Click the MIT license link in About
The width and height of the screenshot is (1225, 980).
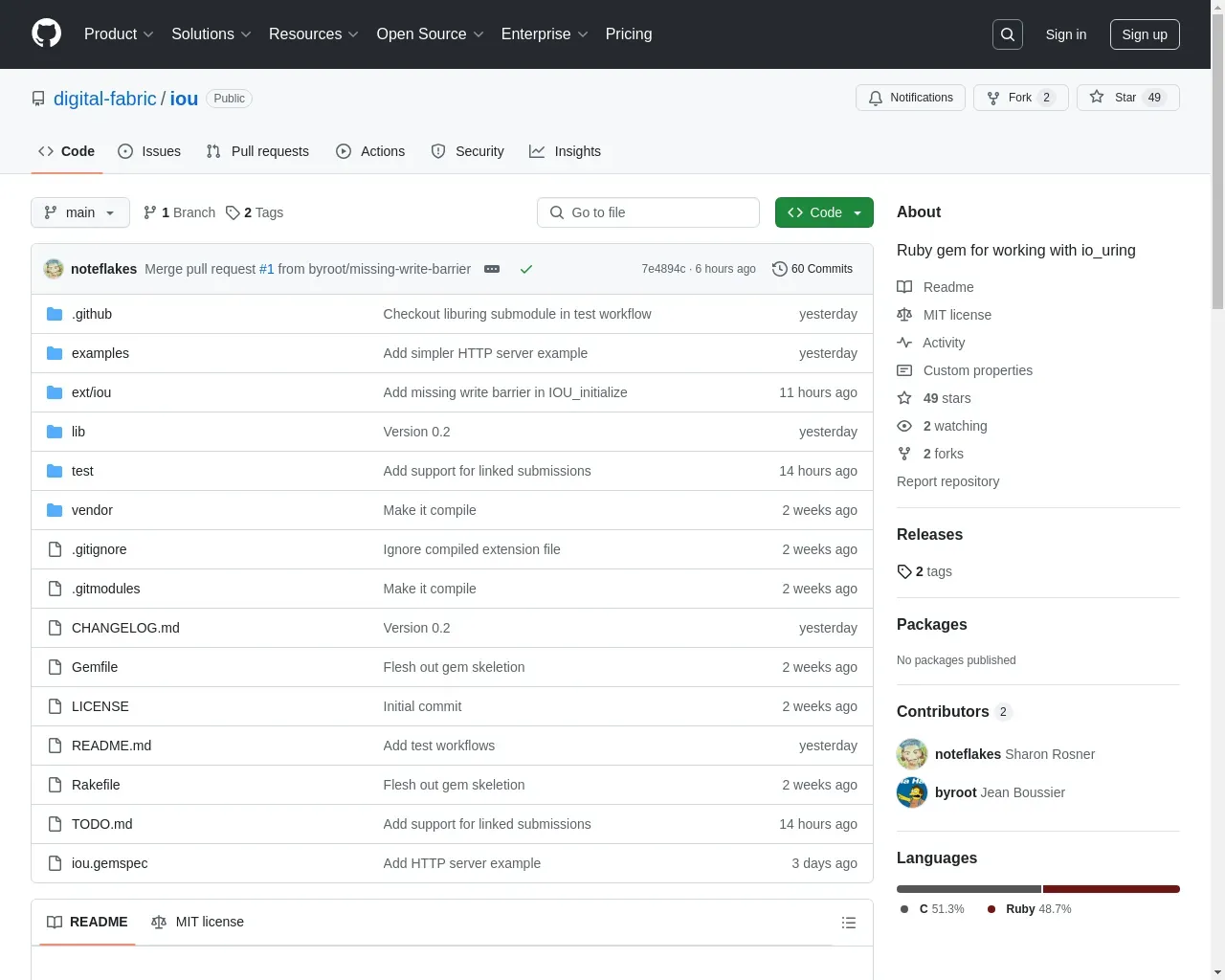pos(944,315)
